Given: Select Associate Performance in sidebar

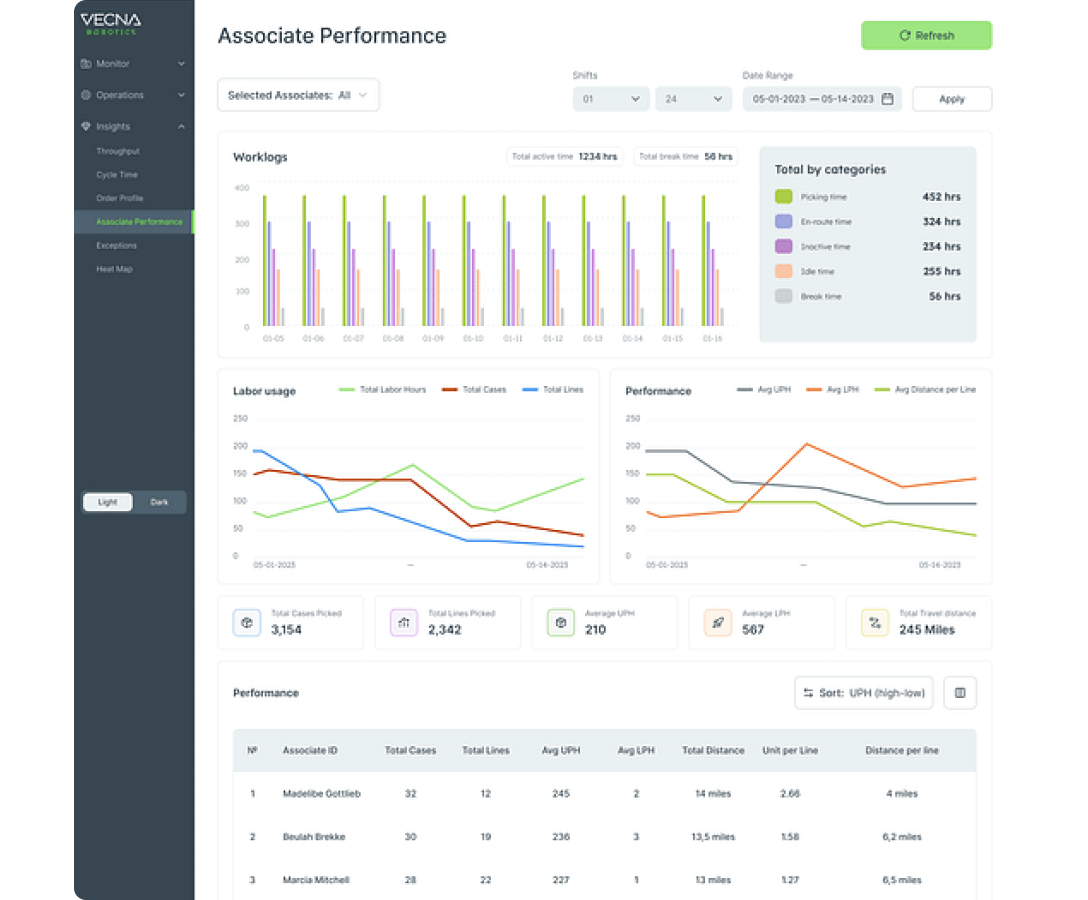Looking at the screenshot, I should (134, 222).
